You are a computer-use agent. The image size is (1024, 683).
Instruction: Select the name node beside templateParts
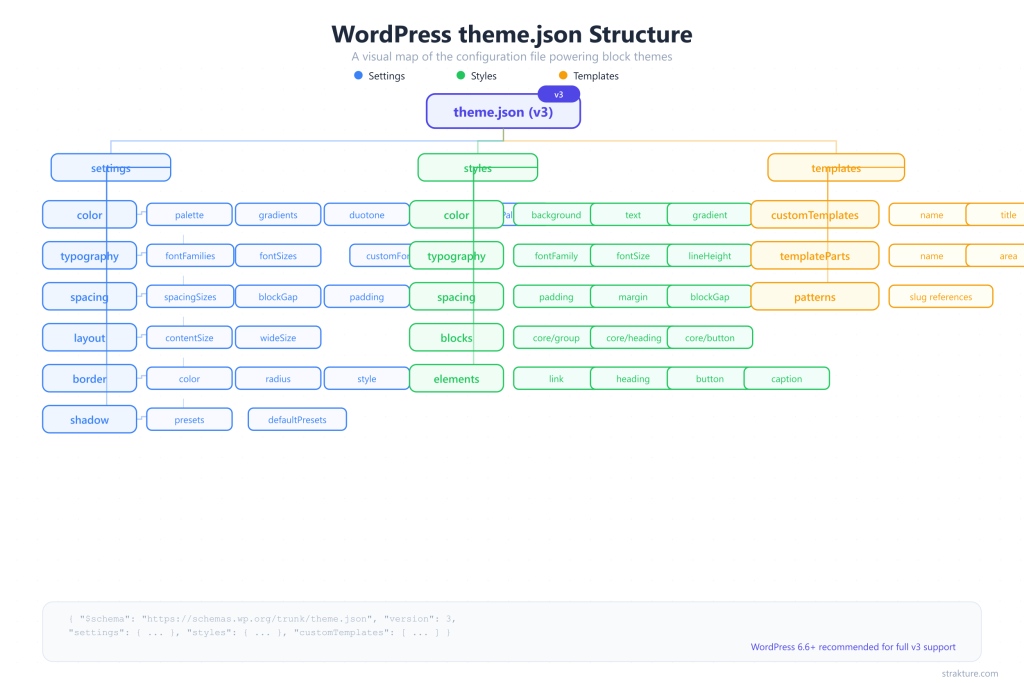coord(931,256)
